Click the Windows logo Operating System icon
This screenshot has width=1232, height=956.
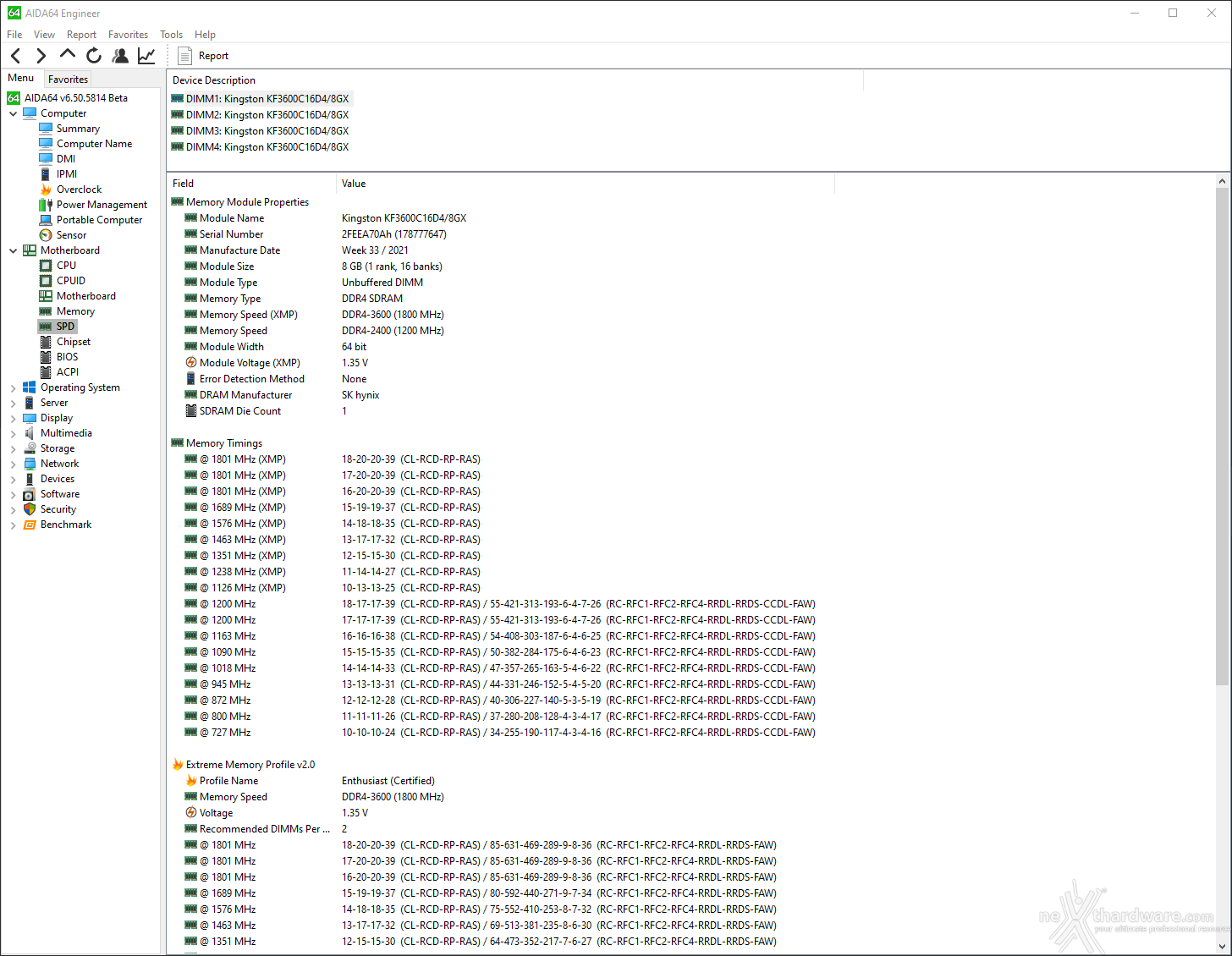point(30,387)
